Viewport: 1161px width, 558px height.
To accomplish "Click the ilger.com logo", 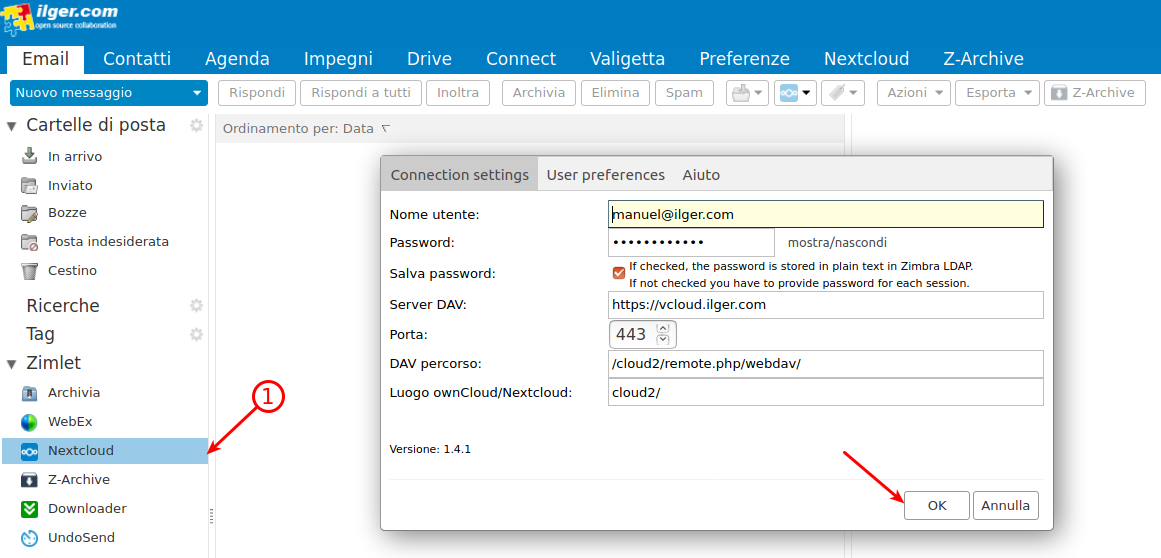I will [x=60, y=18].
